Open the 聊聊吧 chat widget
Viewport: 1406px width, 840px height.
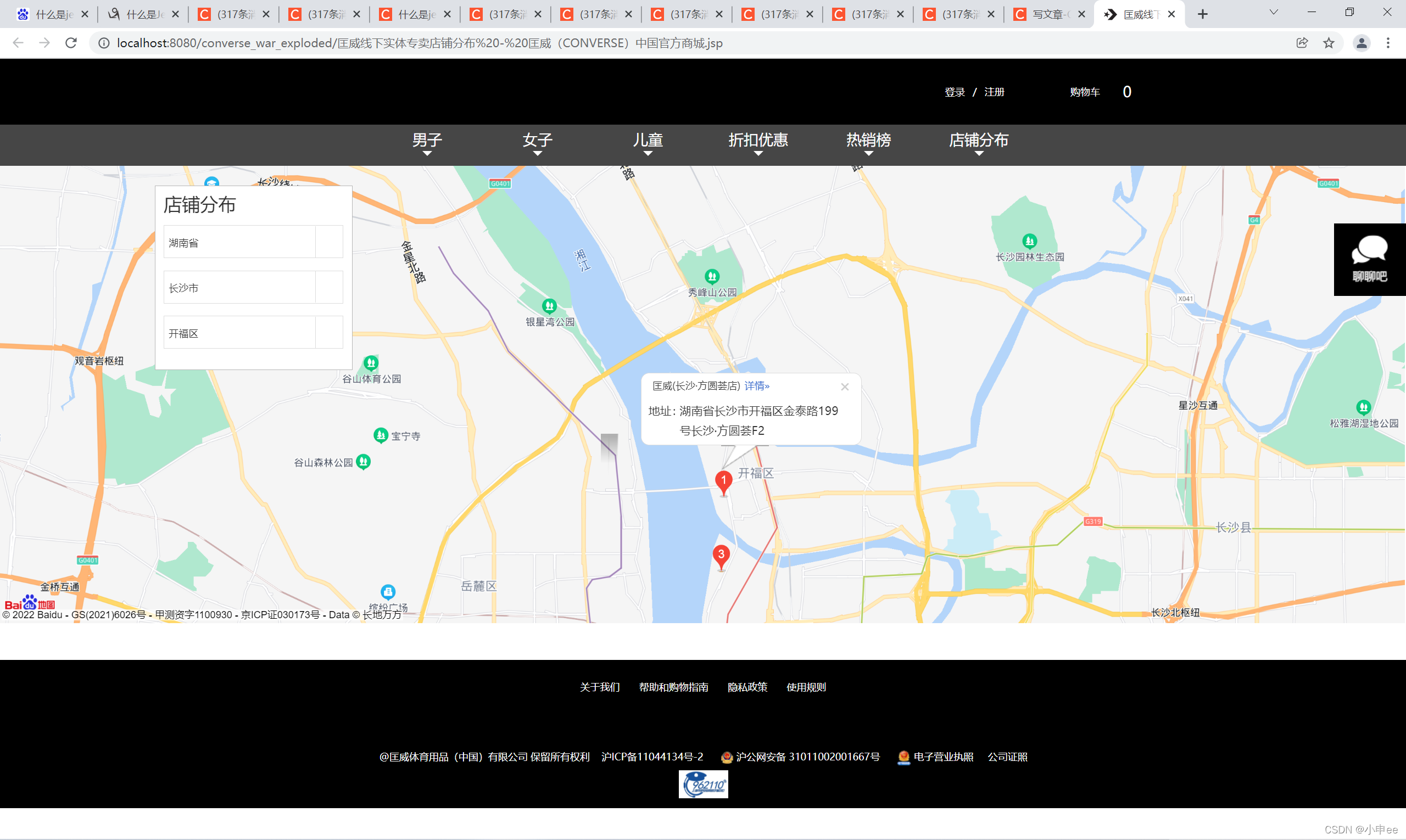[x=1369, y=260]
